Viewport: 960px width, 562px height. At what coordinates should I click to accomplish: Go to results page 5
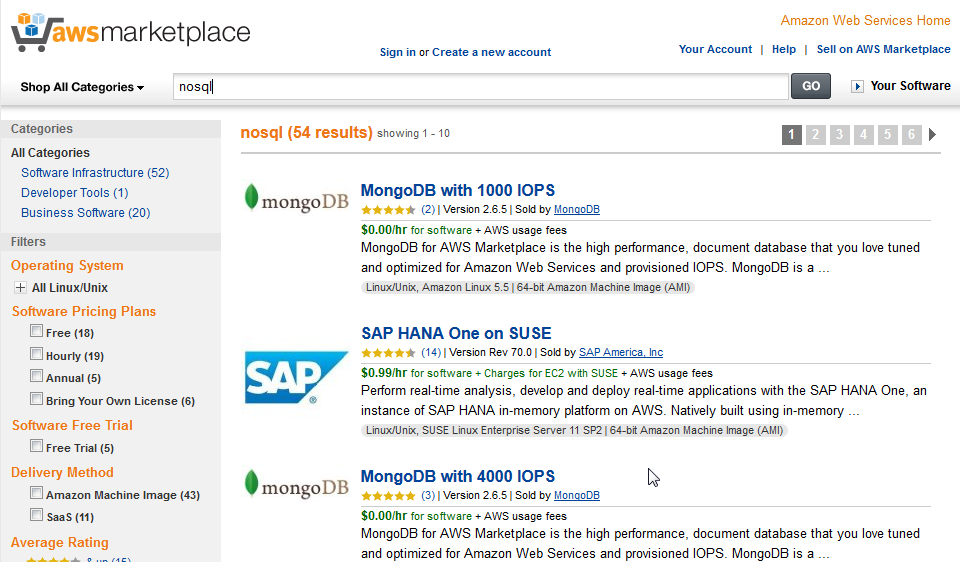[x=887, y=135]
